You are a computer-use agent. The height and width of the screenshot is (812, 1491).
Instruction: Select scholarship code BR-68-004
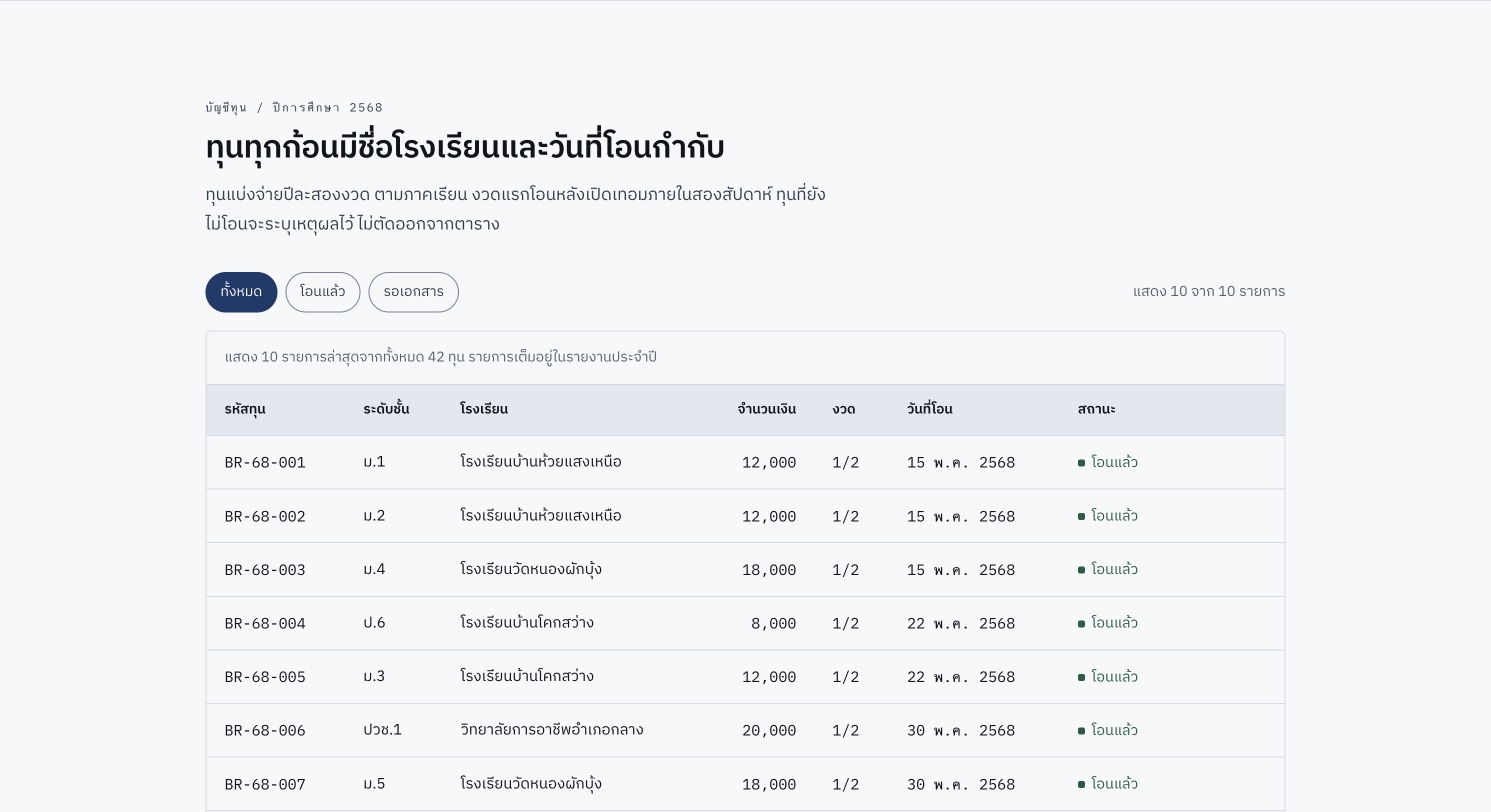(x=265, y=624)
